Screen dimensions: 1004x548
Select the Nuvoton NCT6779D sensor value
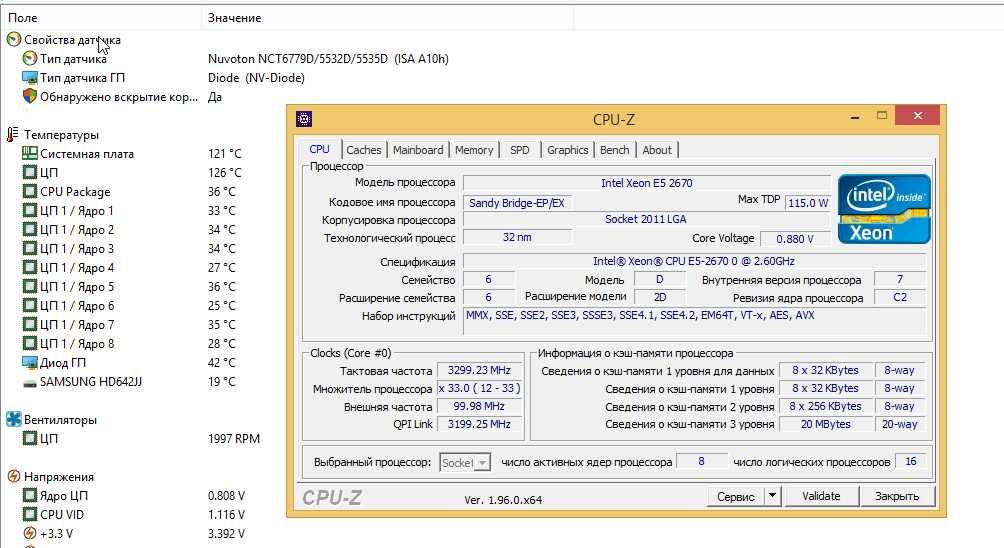point(328,58)
